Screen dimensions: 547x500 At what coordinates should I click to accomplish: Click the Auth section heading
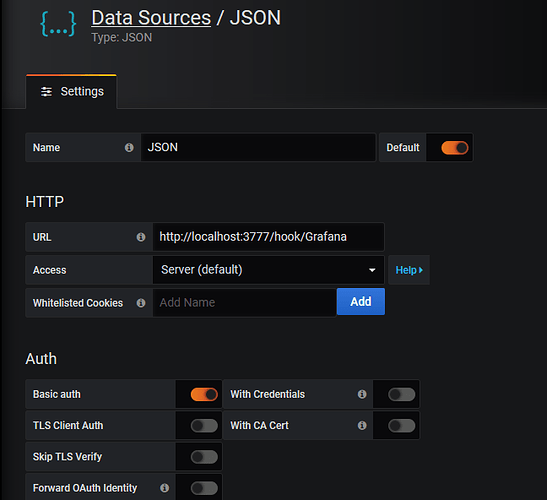[x=41, y=359]
